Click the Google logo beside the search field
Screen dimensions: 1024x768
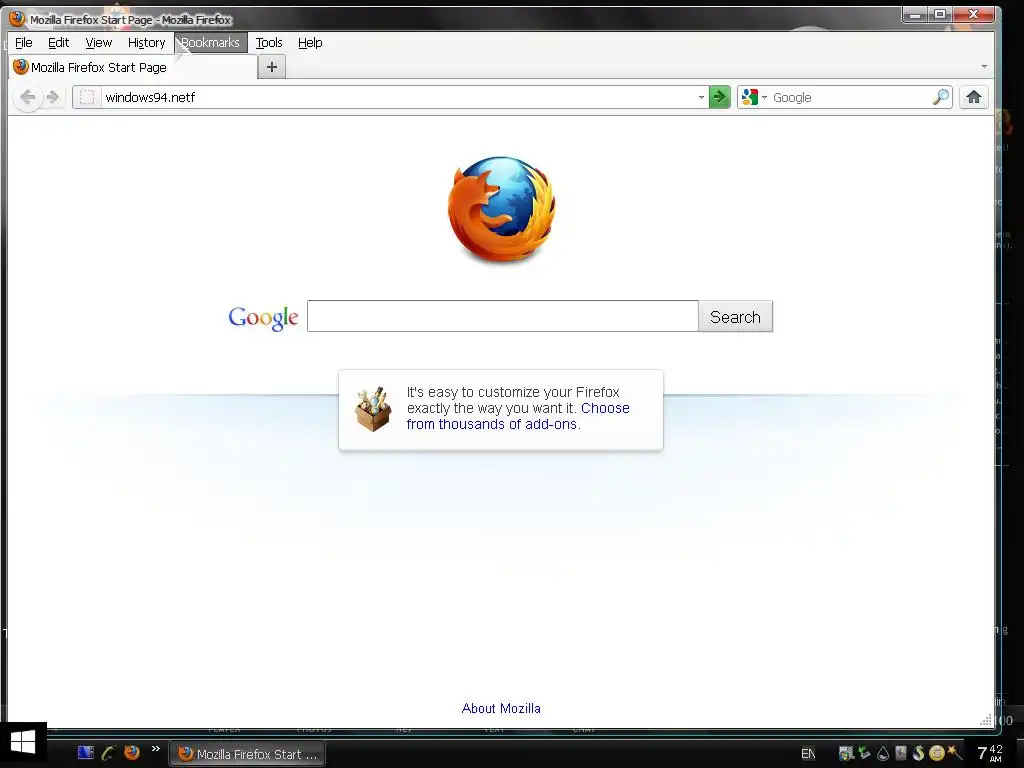pos(263,317)
